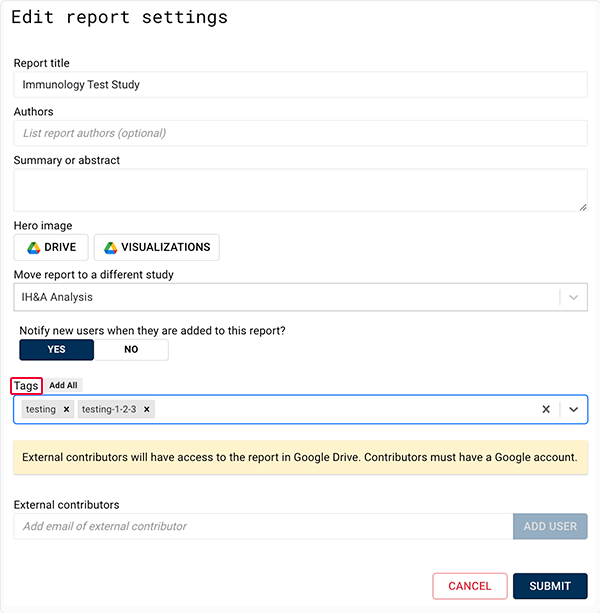Viewport: 600px width, 613px height.
Task: Remove the 'testing' tag chip
Action: [x=66, y=409]
